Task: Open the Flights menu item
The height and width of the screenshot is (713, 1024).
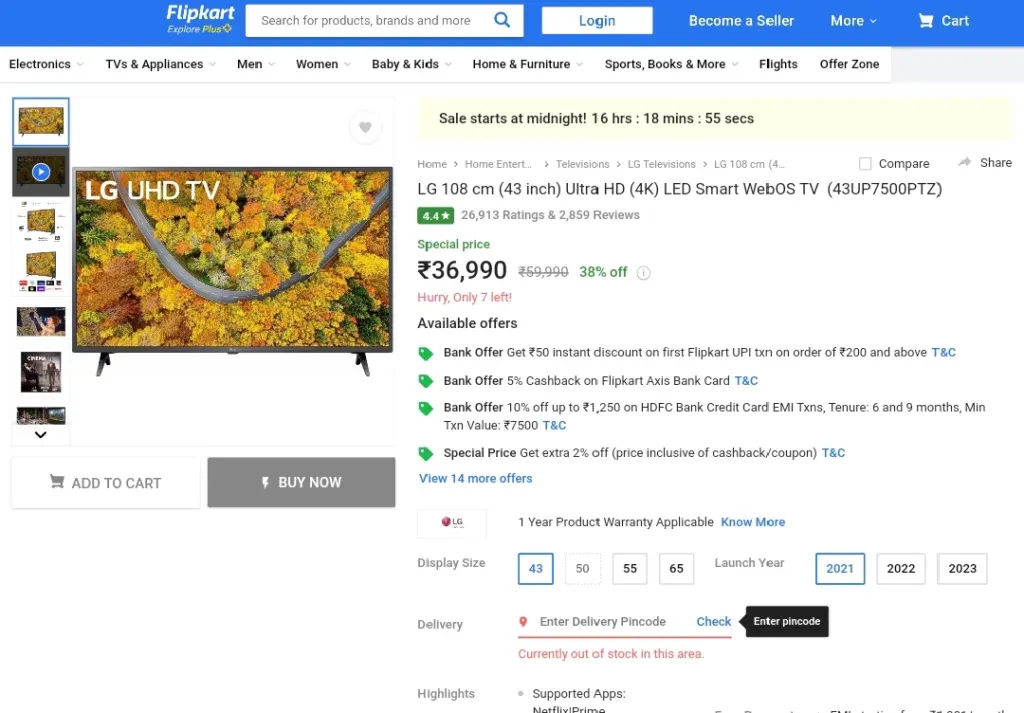Action: tap(778, 64)
